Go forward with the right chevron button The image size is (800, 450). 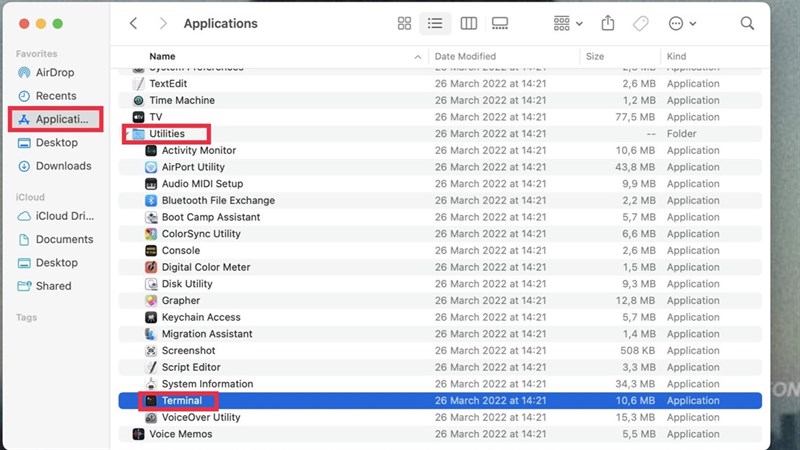pyautogui.click(x=163, y=23)
